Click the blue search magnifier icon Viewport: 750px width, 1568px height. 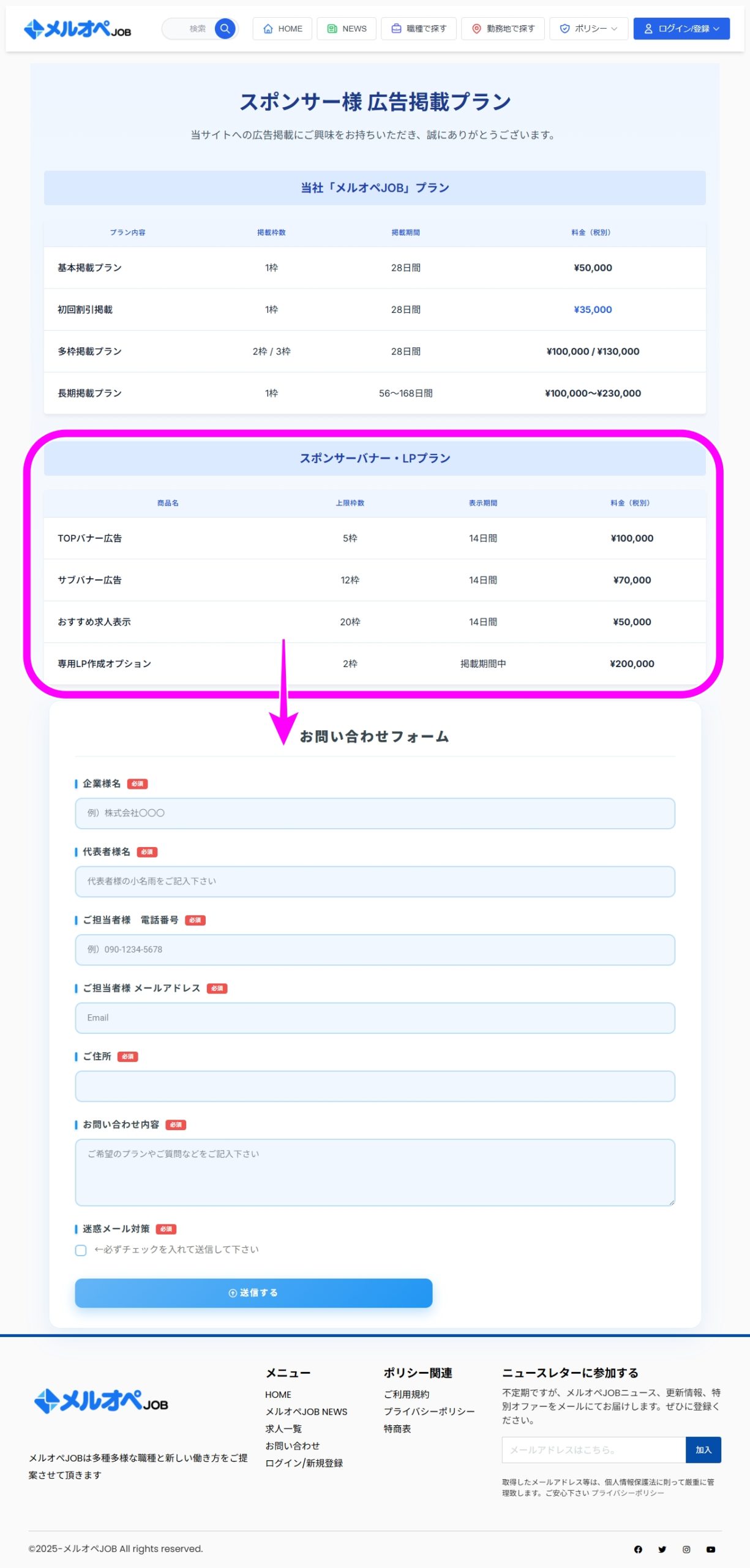225,28
